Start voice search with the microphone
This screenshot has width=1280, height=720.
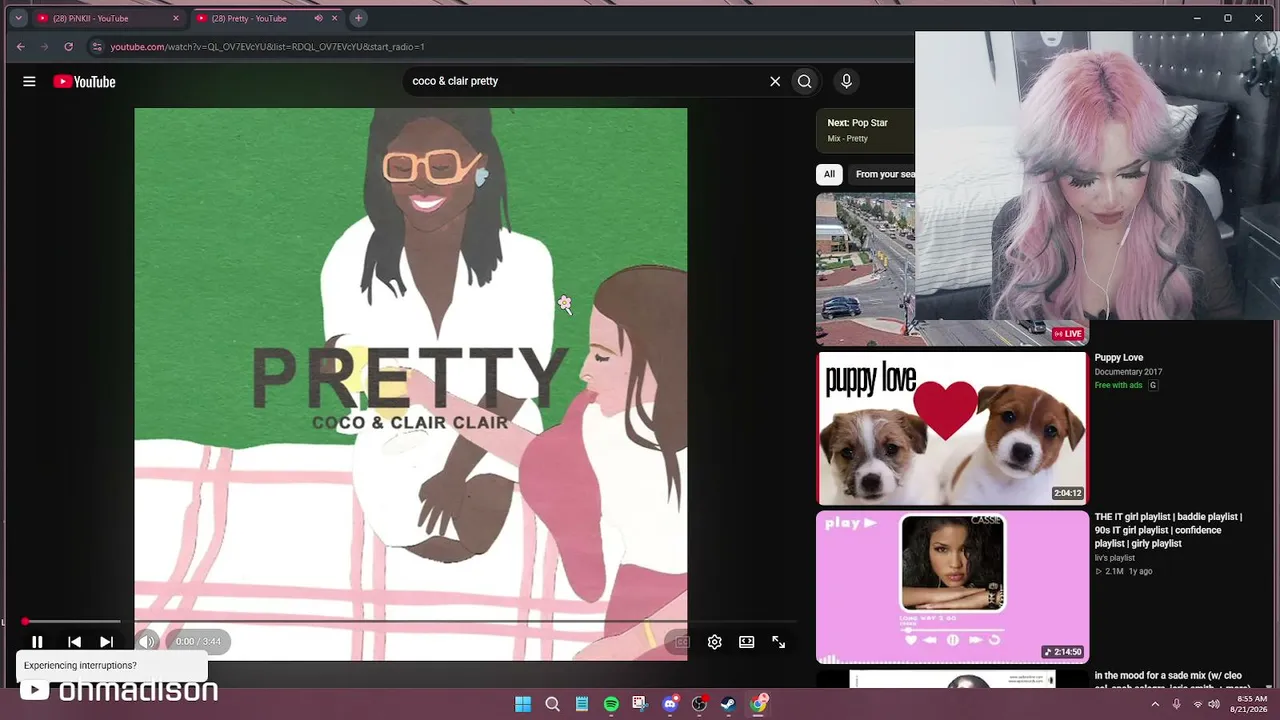pyautogui.click(x=846, y=82)
